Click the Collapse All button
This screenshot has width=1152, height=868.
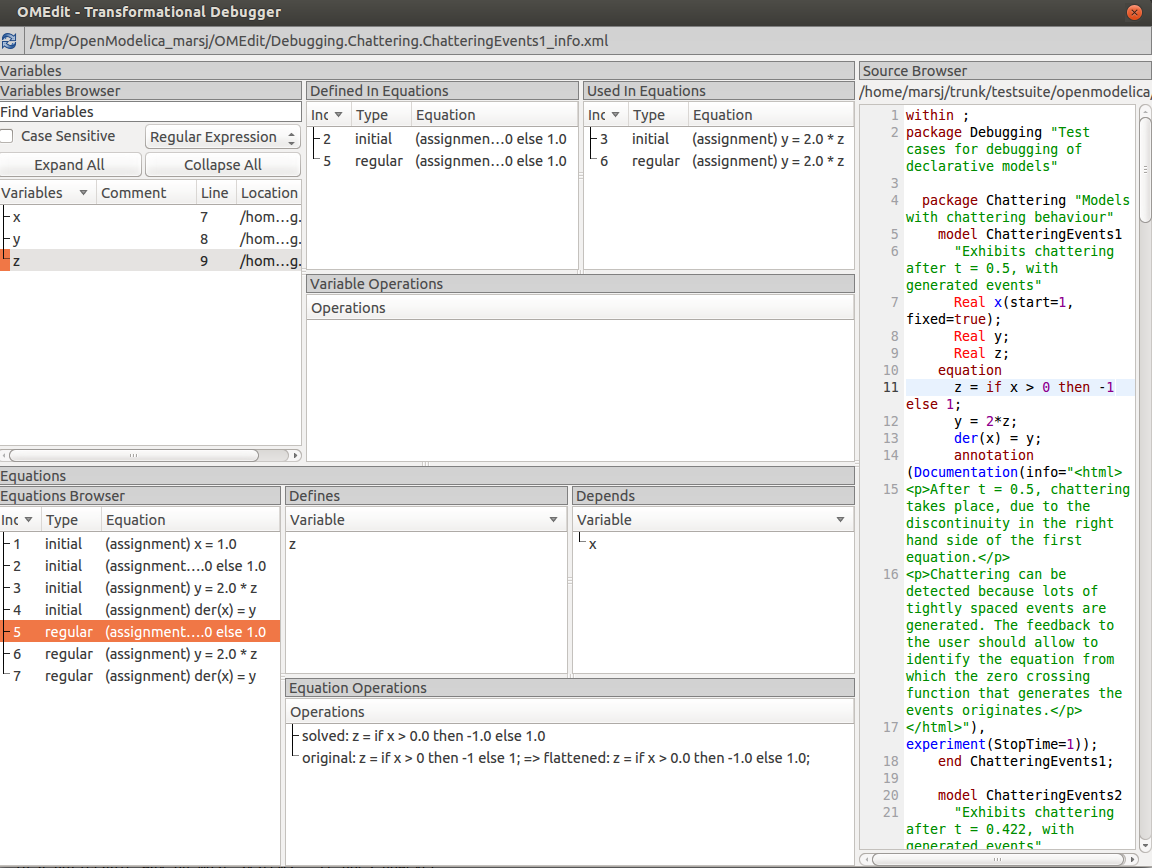[x=222, y=164]
